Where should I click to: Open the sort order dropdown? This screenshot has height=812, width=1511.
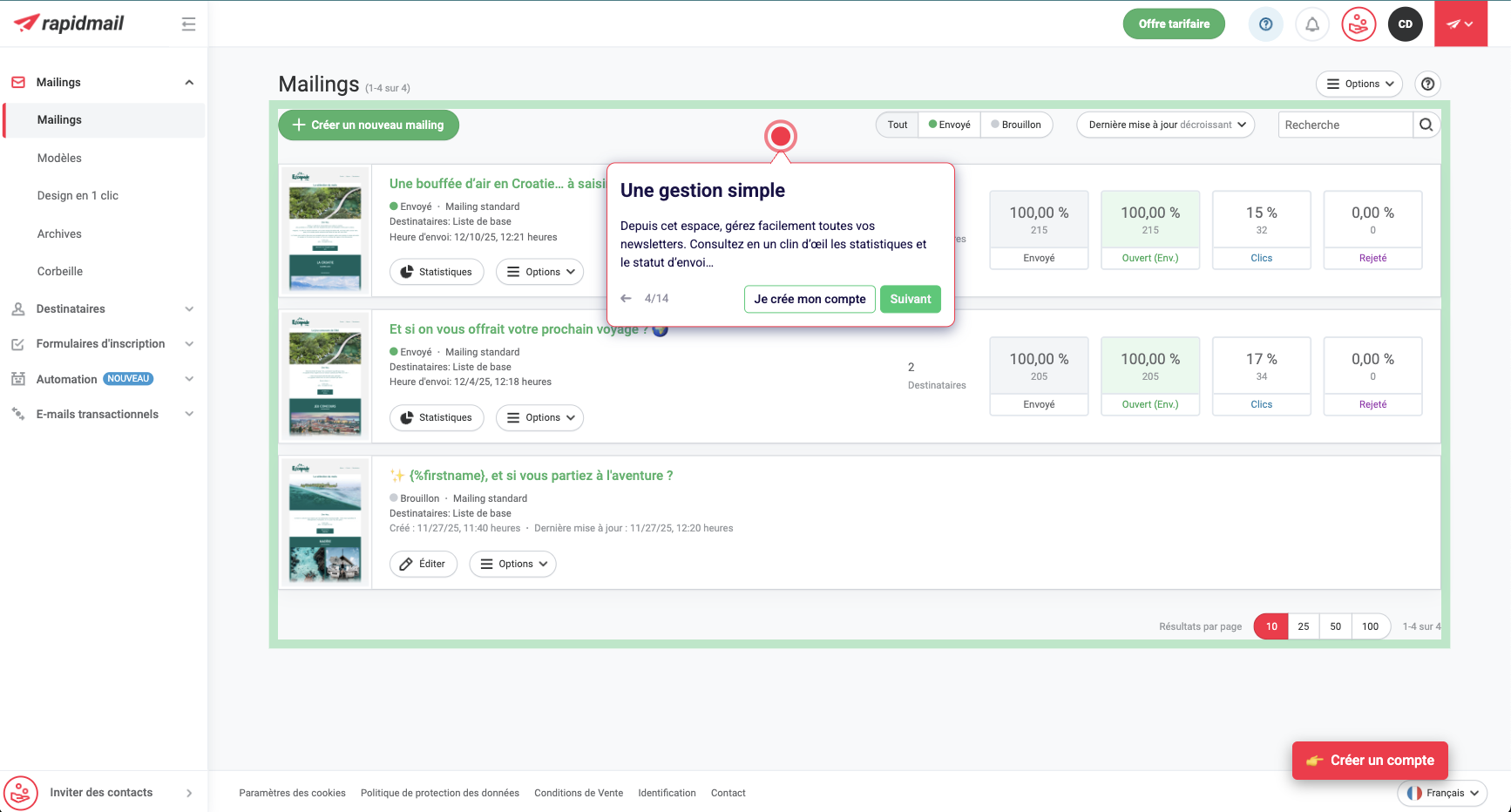pos(1166,125)
